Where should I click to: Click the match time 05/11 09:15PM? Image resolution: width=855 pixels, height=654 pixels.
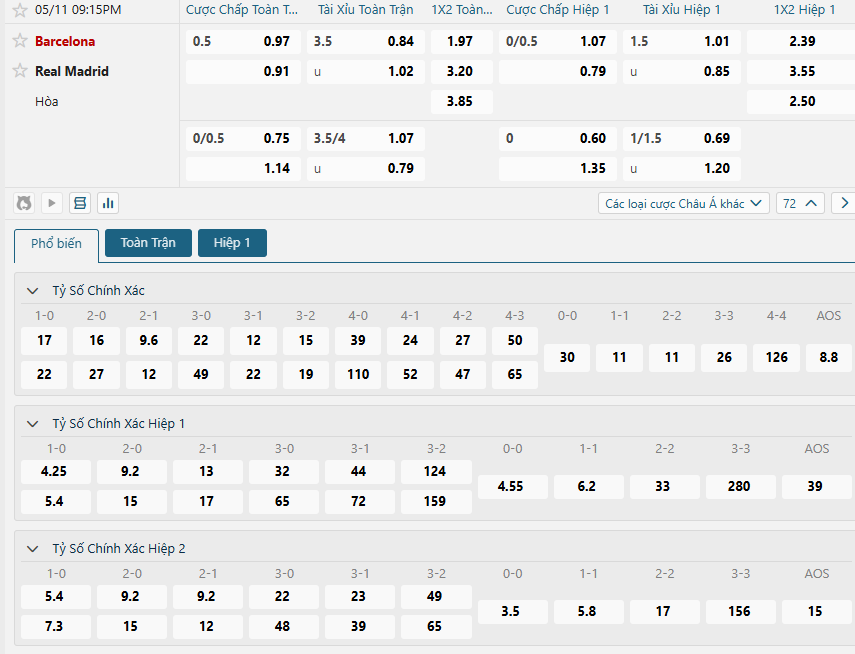tap(78, 10)
